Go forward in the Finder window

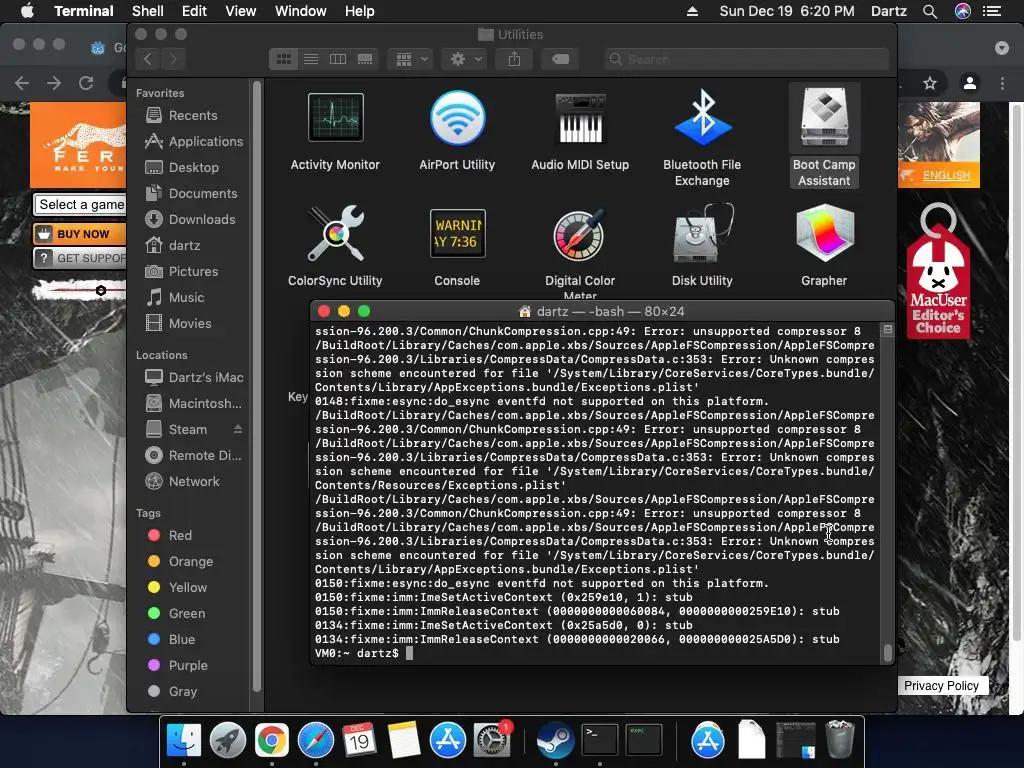(x=173, y=59)
